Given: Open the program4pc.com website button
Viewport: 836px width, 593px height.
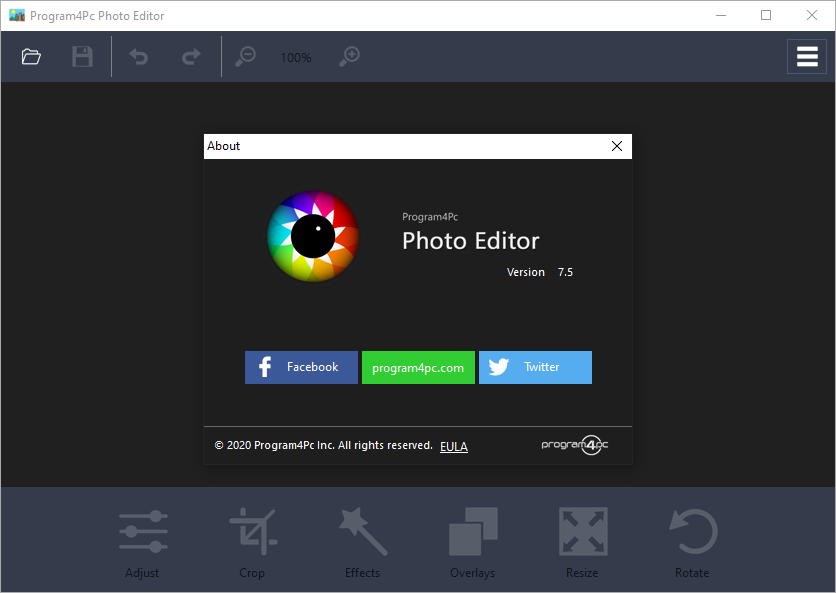Looking at the screenshot, I should (418, 367).
